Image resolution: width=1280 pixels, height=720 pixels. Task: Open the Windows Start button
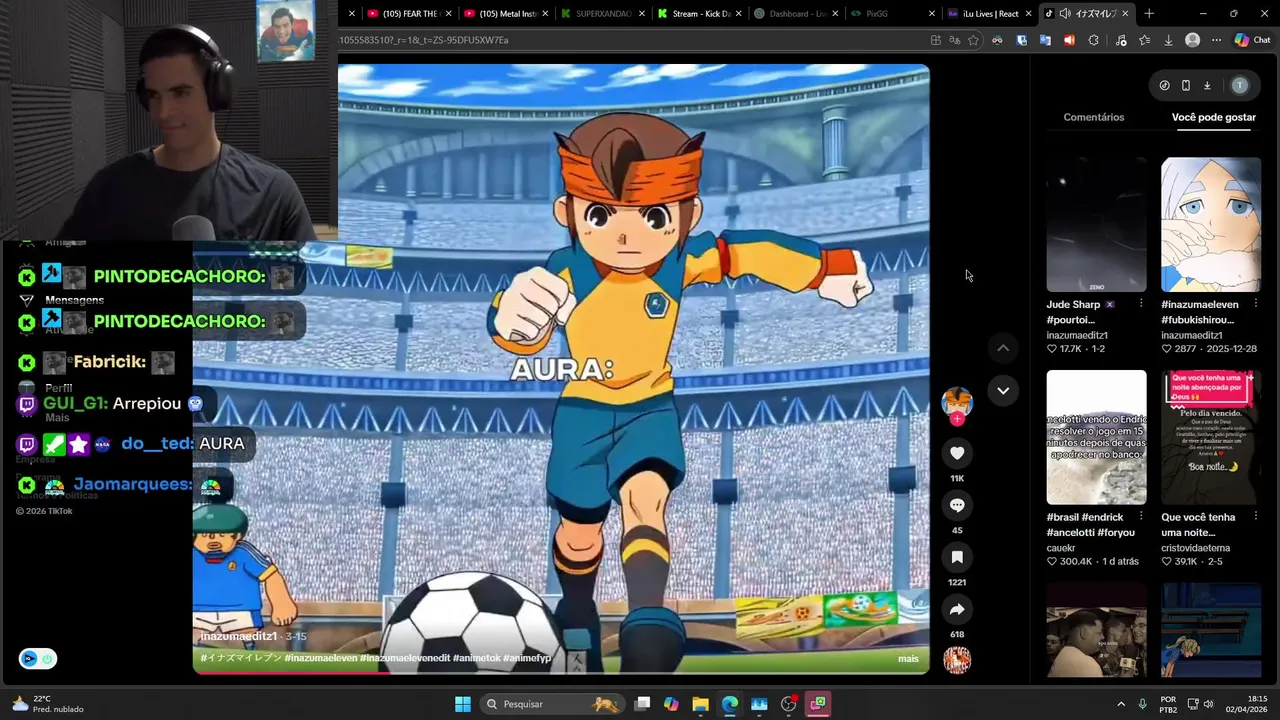[463, 704]
